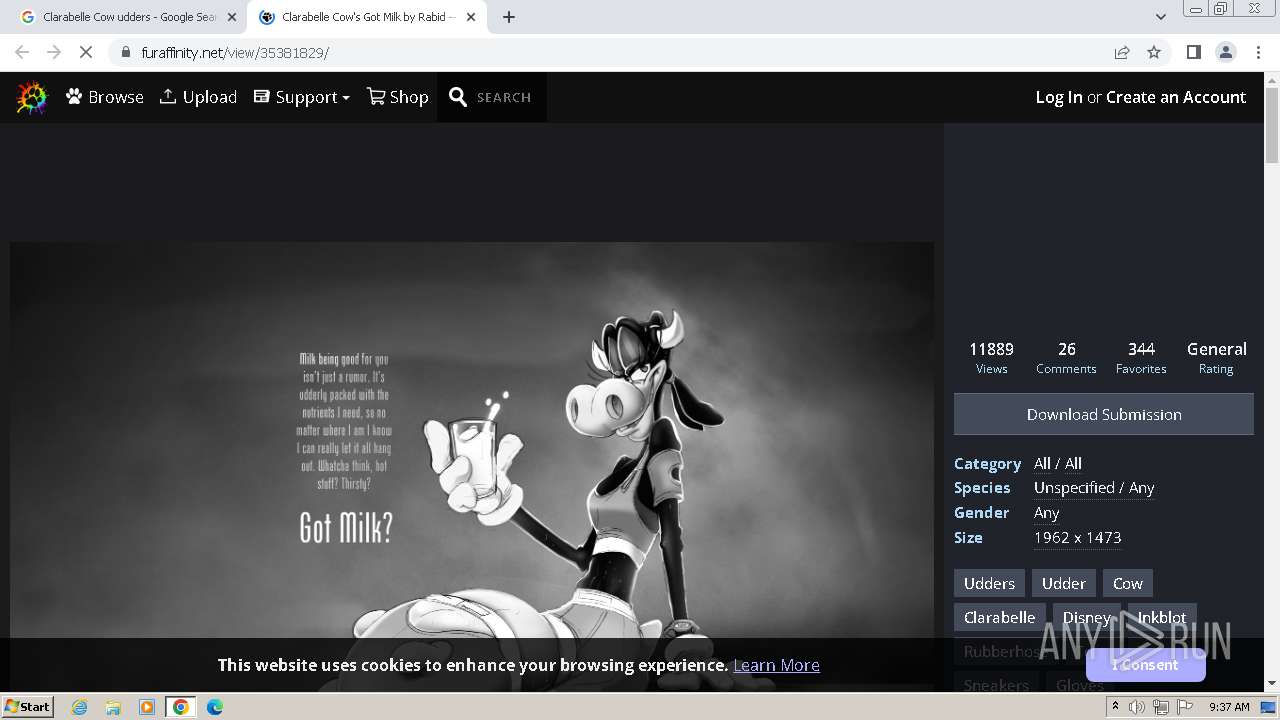The height and width of the screenshot is (720, 1280).
Task: Click the network tray icon
Action: (1161, 707)
